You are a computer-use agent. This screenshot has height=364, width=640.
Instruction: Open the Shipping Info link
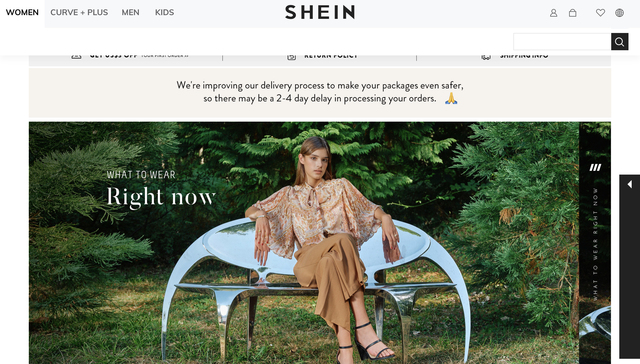[524, 56]
